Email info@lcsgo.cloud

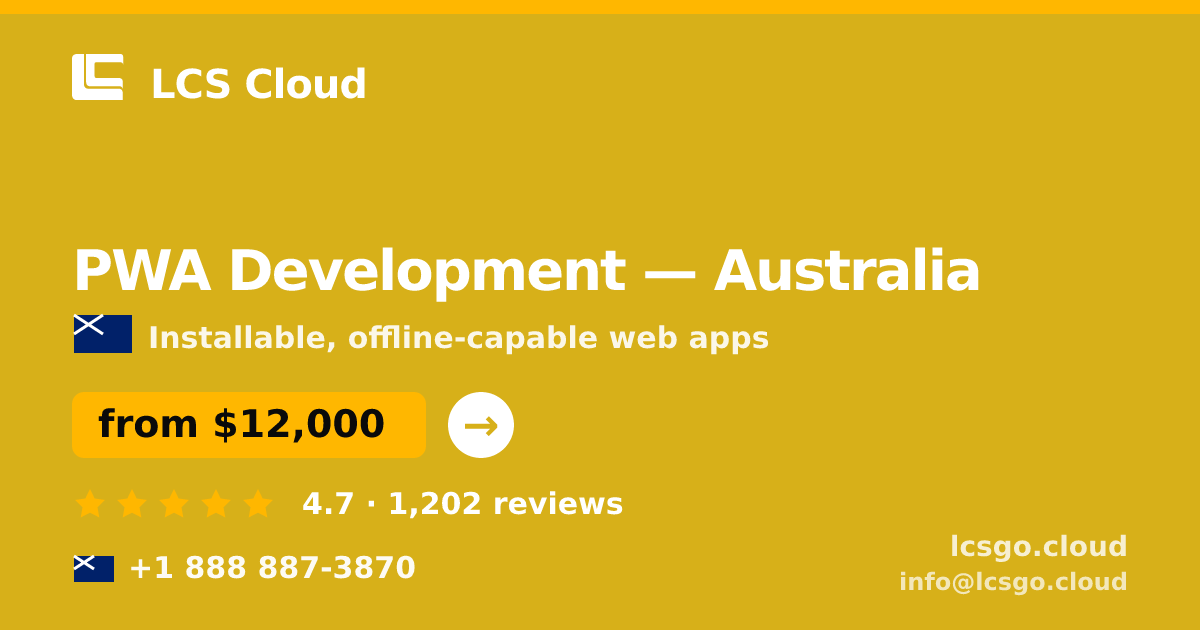1013,582
